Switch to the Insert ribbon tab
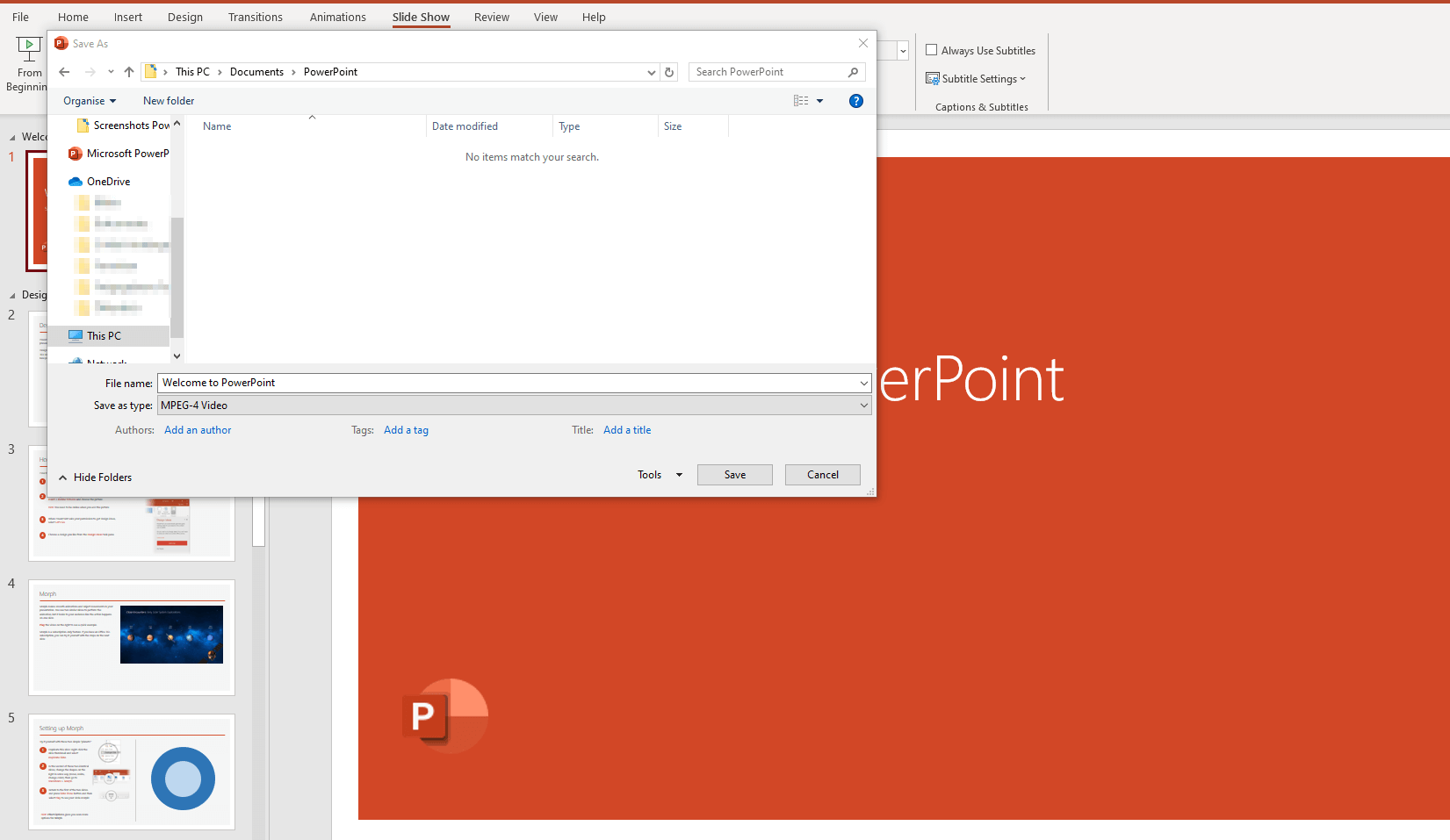Viewport: 1450px width, 840px height. (128, 18)
